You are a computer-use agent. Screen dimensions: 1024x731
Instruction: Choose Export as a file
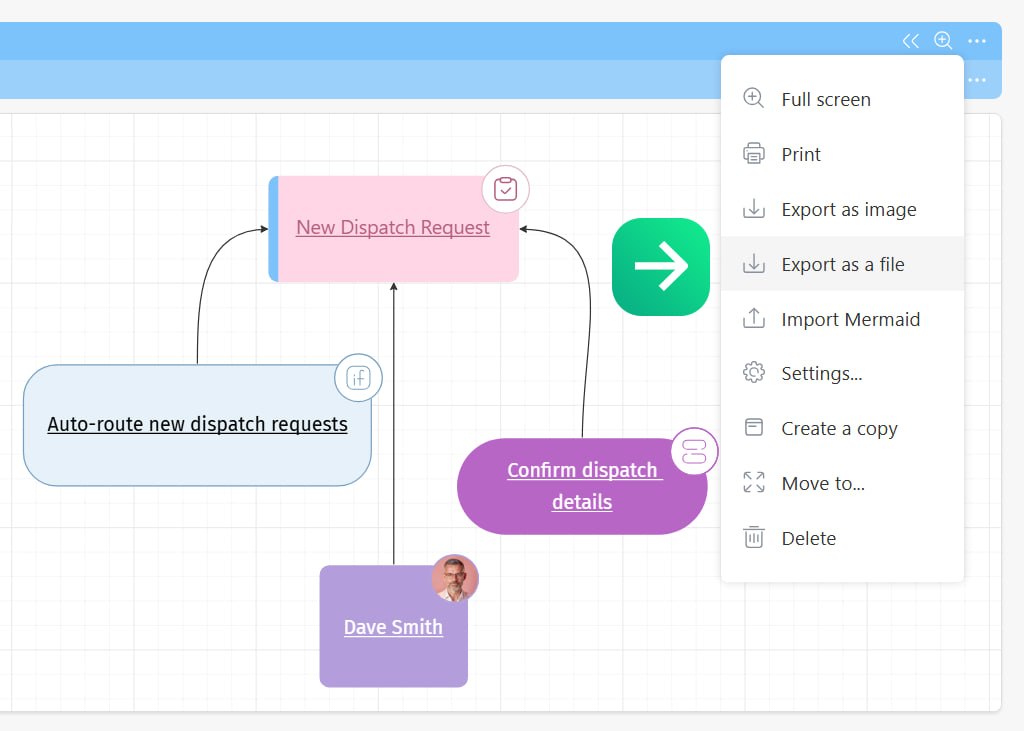(842, 264)
